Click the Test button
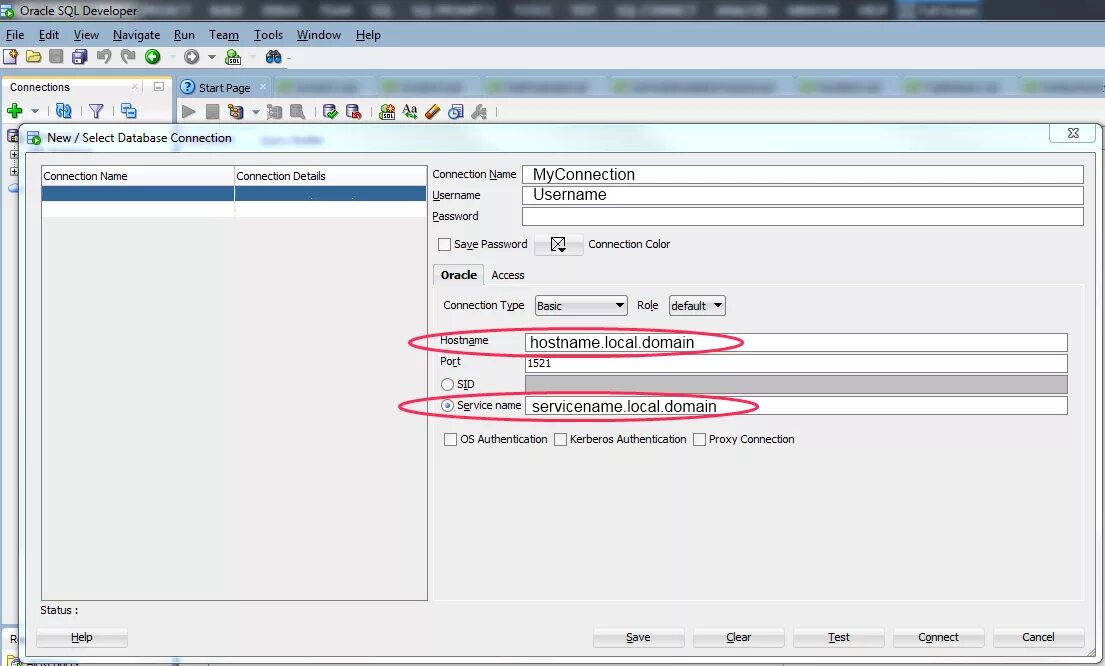 tap(839, 637)
